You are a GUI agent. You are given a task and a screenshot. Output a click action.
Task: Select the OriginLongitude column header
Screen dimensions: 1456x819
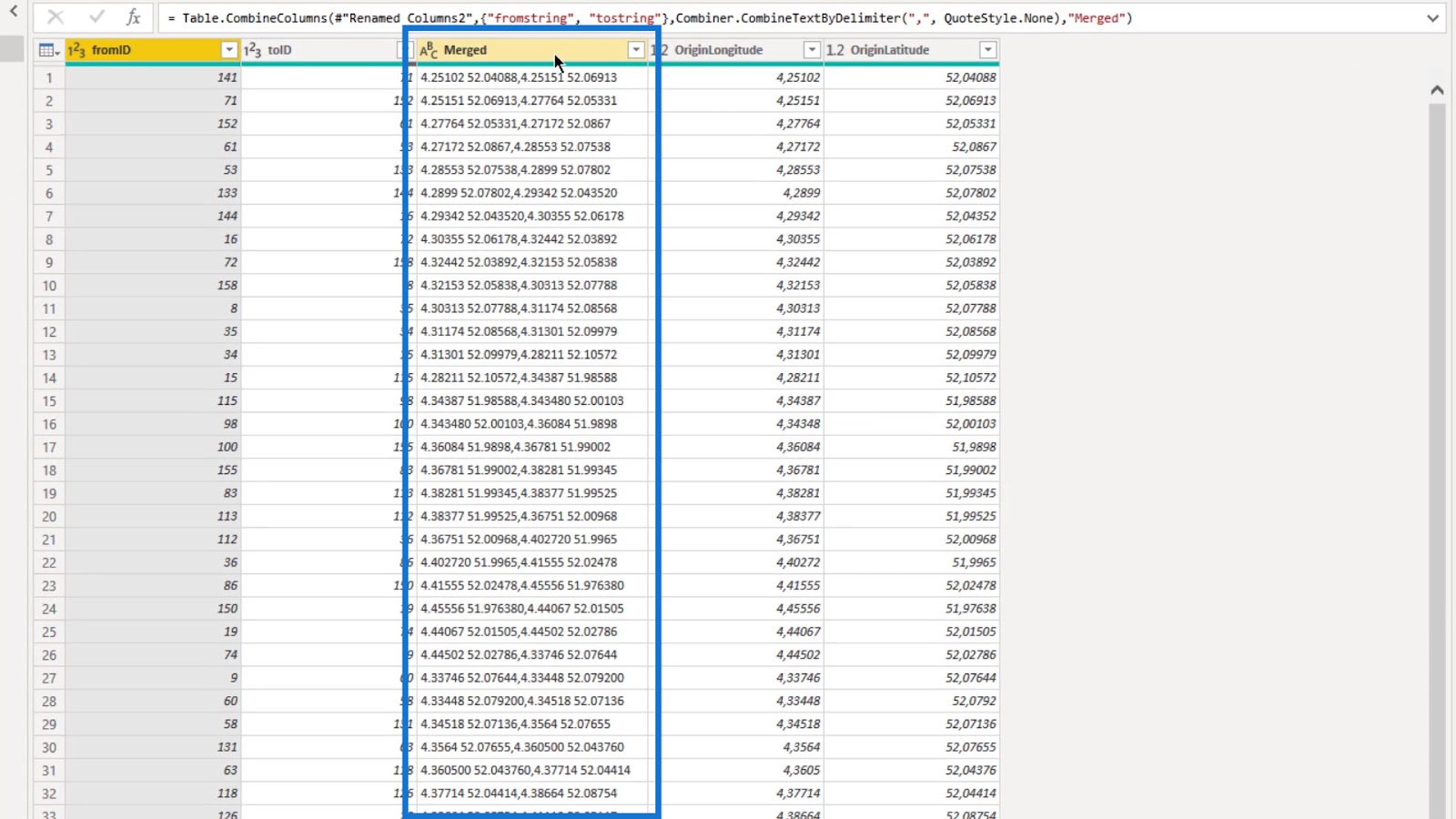point(735,50)
